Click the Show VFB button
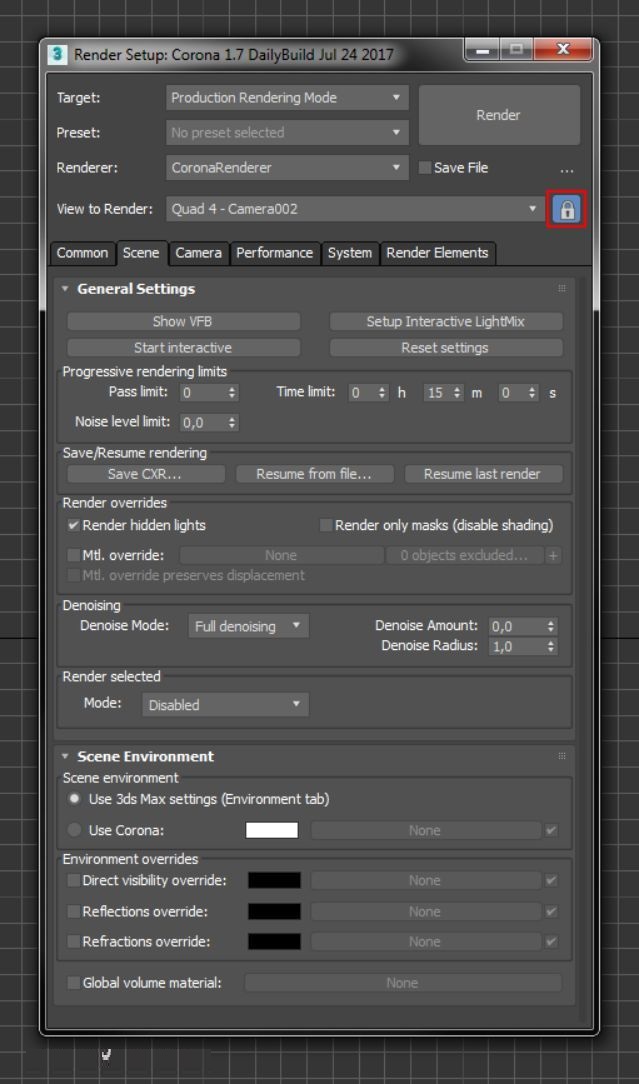 (183, 321)
